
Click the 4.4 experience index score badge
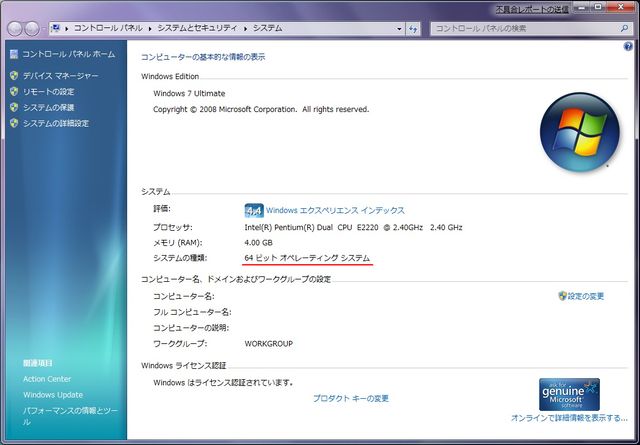254,211
